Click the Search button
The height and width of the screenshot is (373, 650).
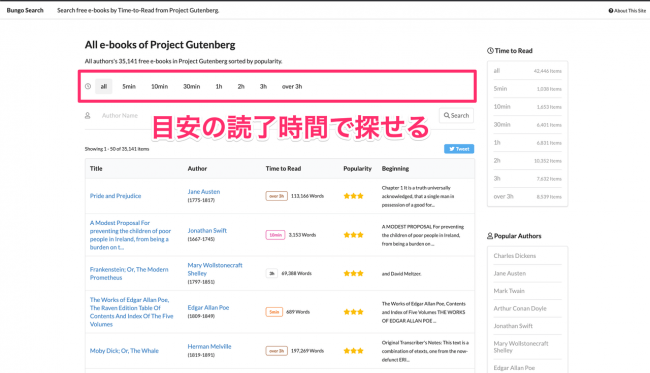pyautogui.click(x=456, y=116)
